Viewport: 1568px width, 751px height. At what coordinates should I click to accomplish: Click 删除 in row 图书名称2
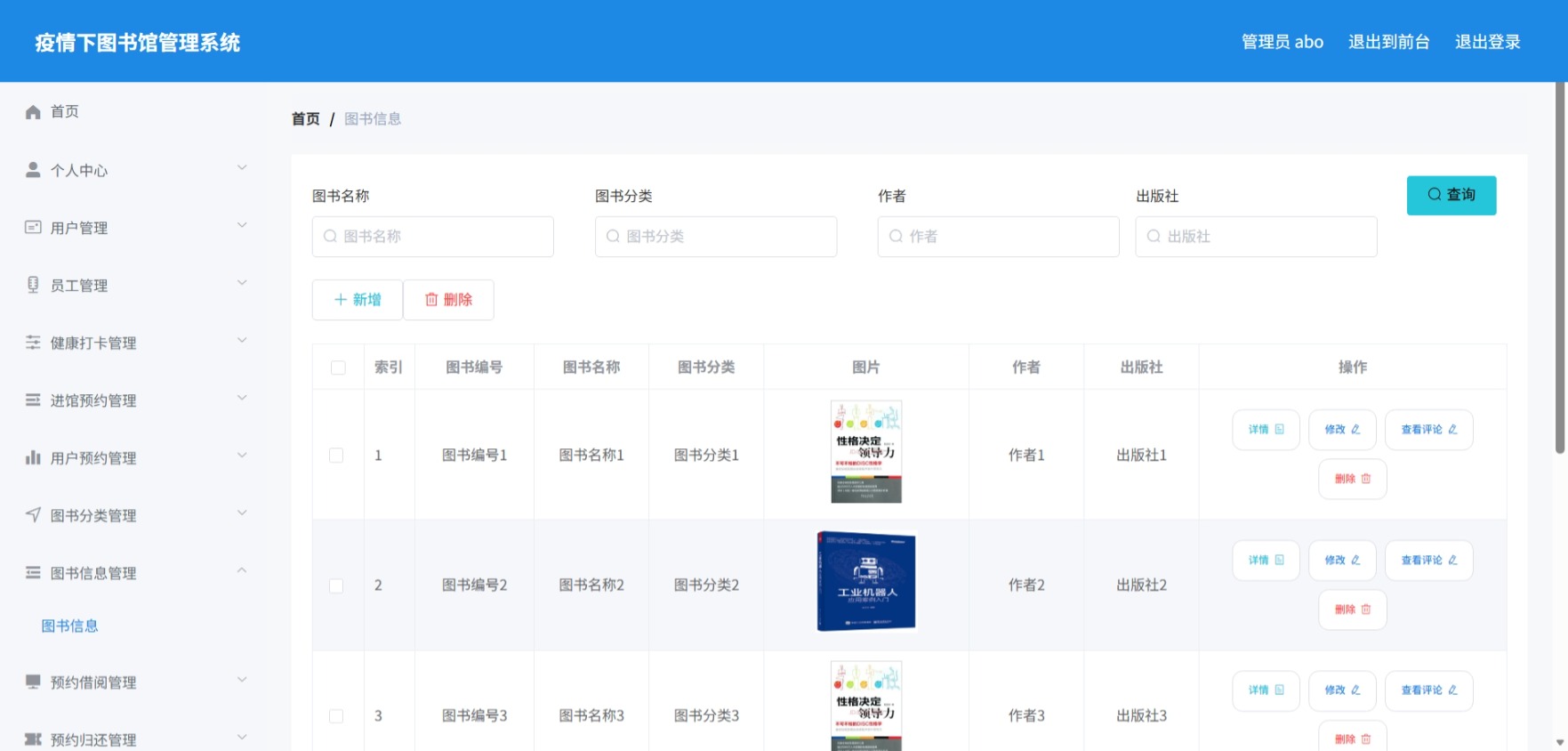[x=1353, y=610]
